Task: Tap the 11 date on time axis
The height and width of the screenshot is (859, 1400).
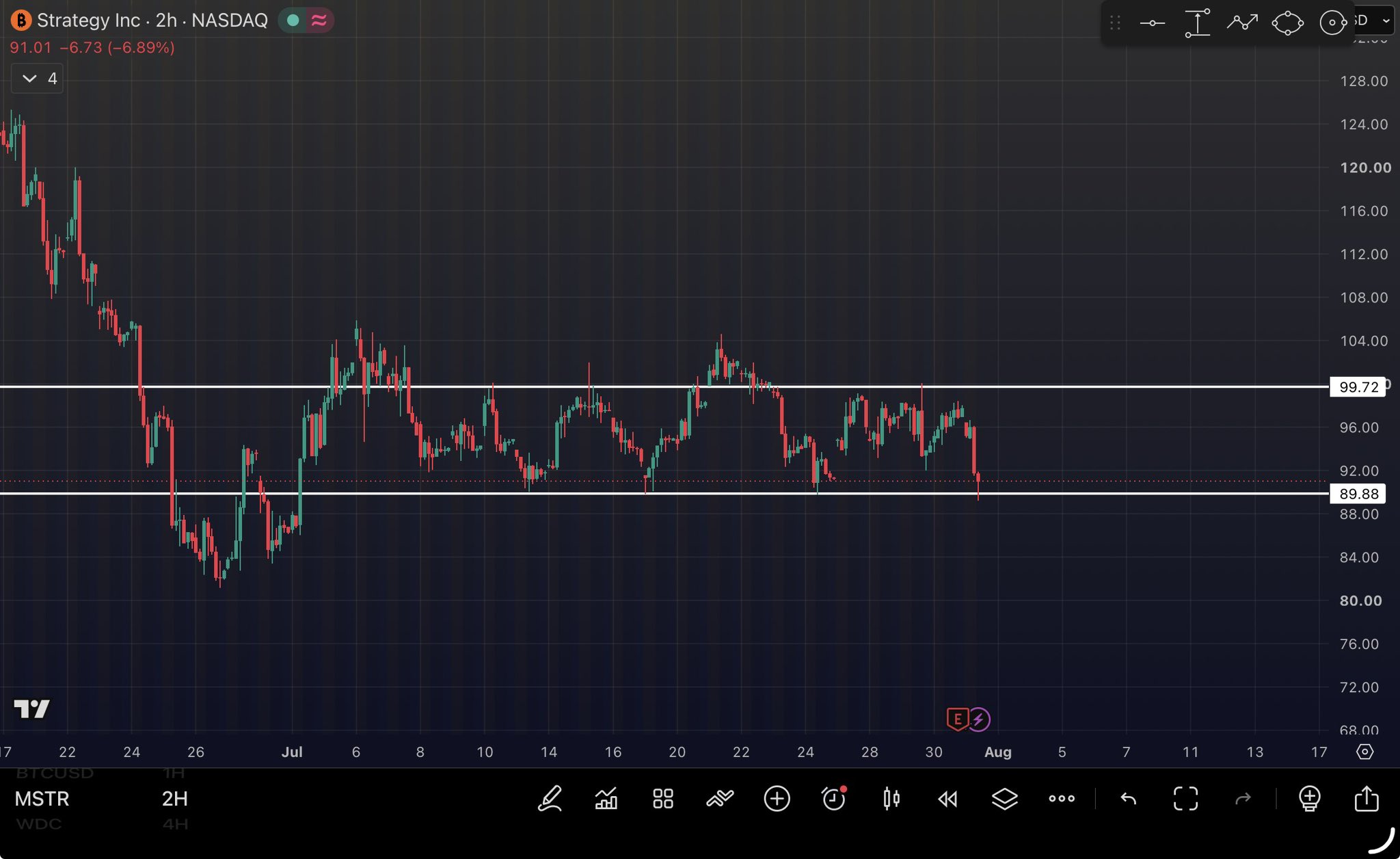Action: (1190, 752)
